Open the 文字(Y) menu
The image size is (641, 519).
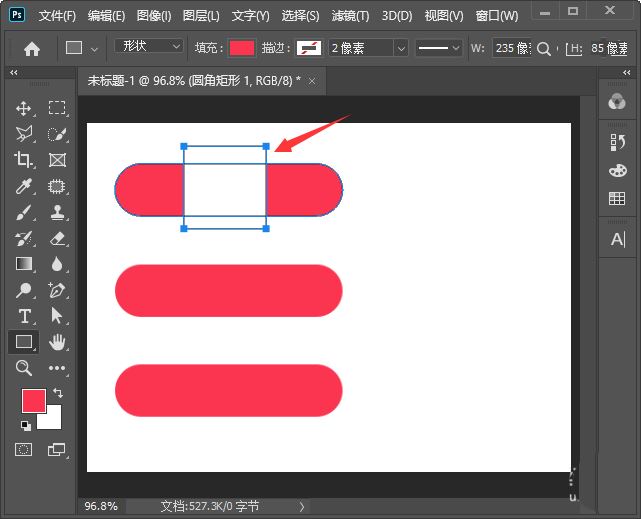tap(251, 16)
